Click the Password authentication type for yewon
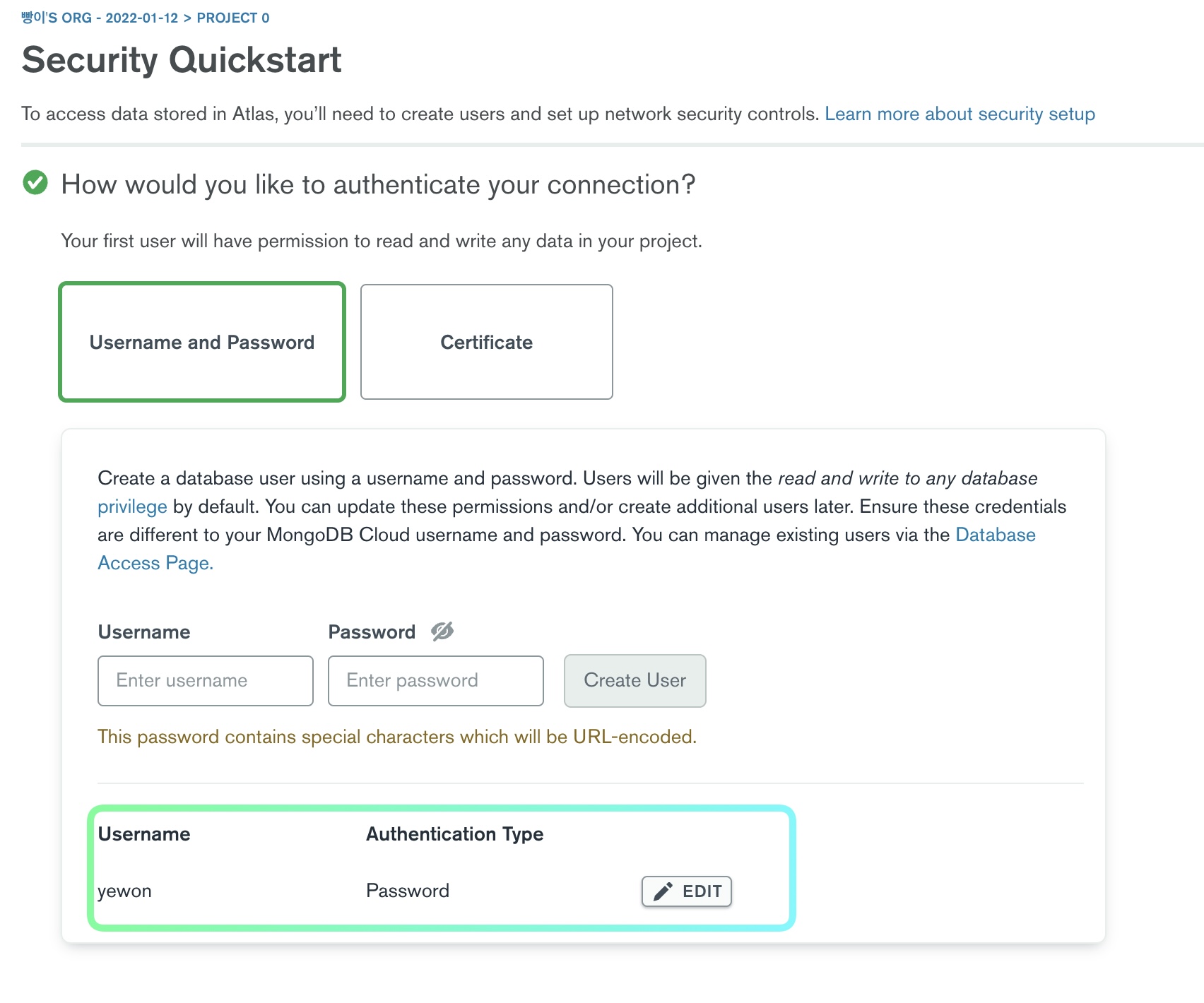Screen dimensions: 1204x1003 tap(408, 891)
